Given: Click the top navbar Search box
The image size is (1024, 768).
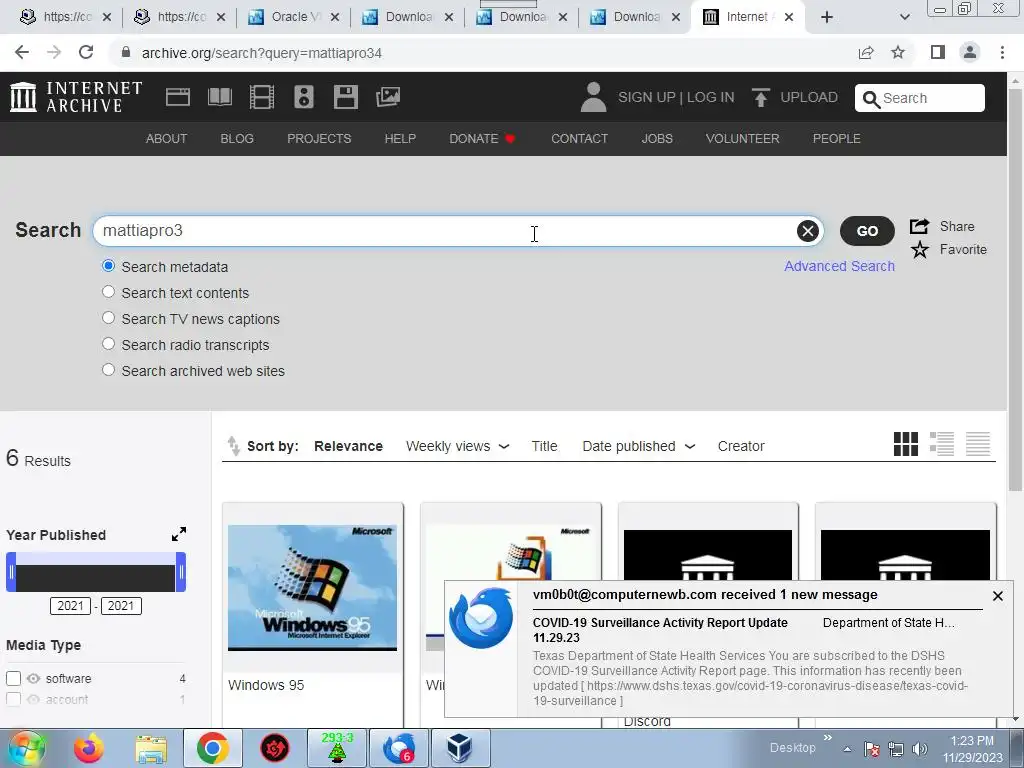Looking at the screenshot, I should tap(920, 98).
